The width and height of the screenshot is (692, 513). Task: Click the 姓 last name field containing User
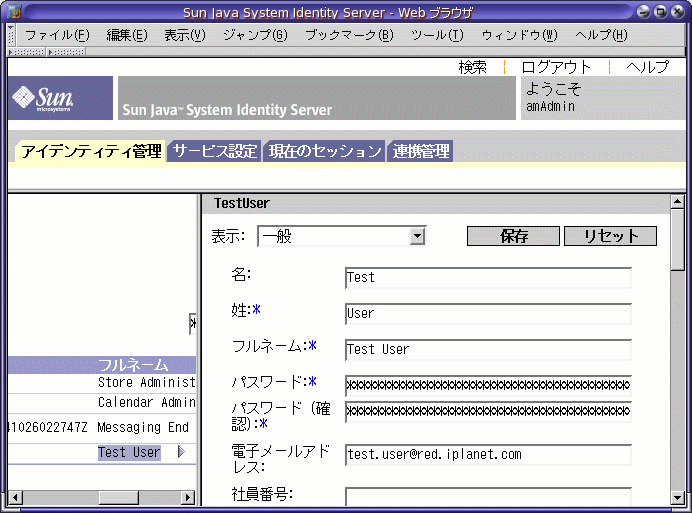click(488, 314)
